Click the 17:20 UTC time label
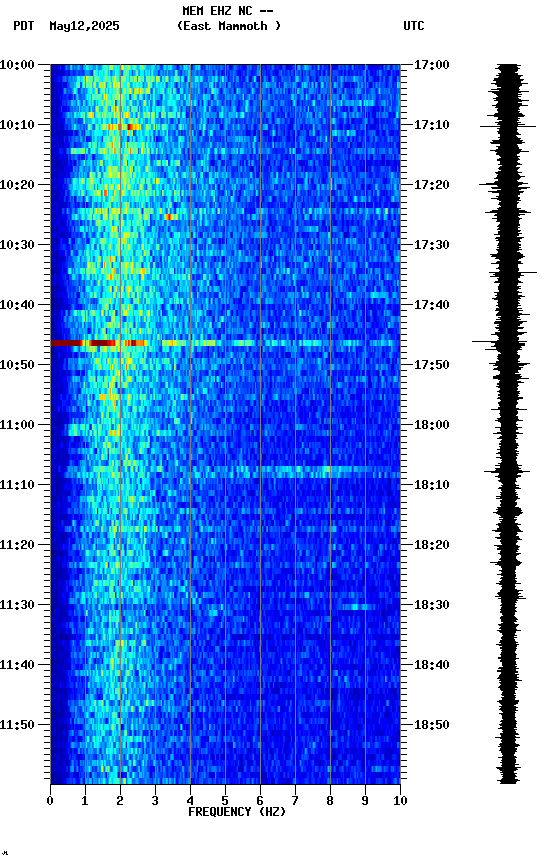552x864 pixels. click(432, 185)
